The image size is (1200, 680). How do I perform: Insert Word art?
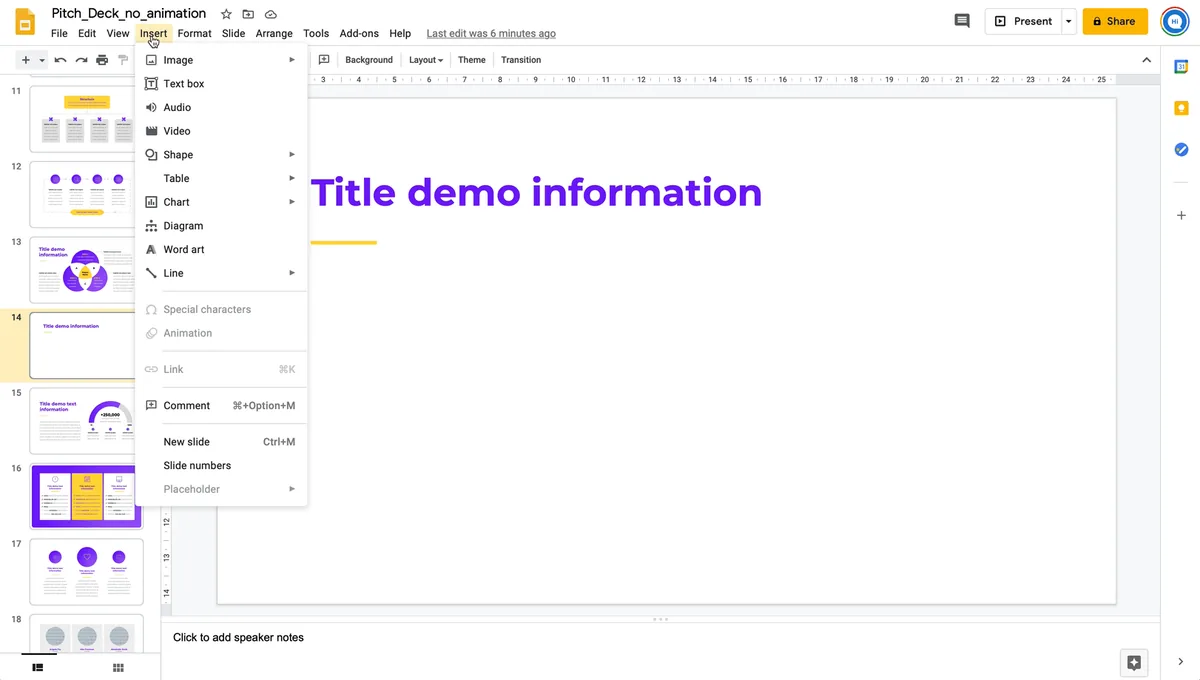(x=221, y=249)
